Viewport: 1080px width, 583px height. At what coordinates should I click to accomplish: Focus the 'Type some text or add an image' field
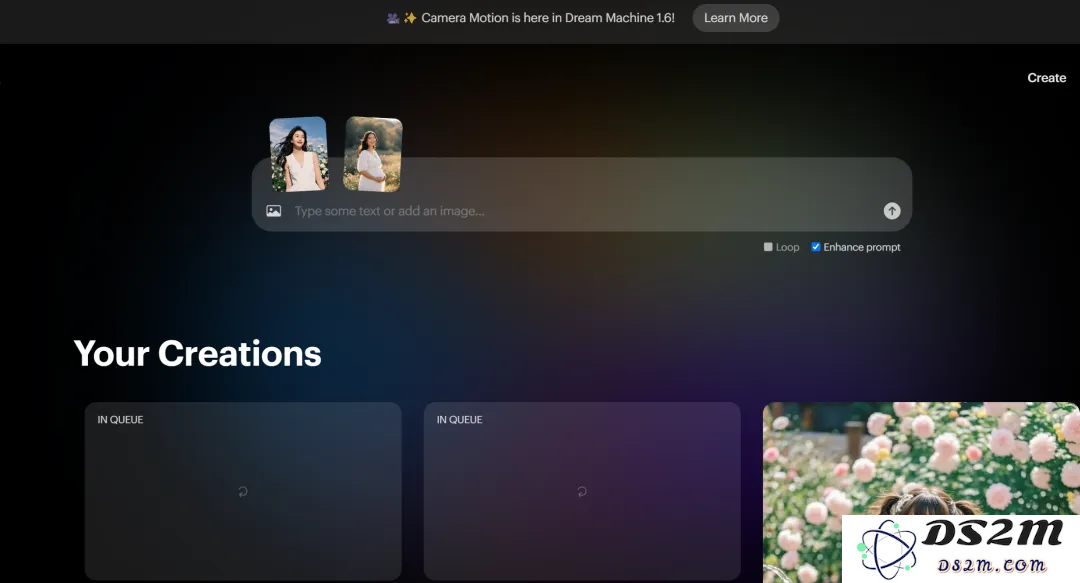tap(582, 211)
